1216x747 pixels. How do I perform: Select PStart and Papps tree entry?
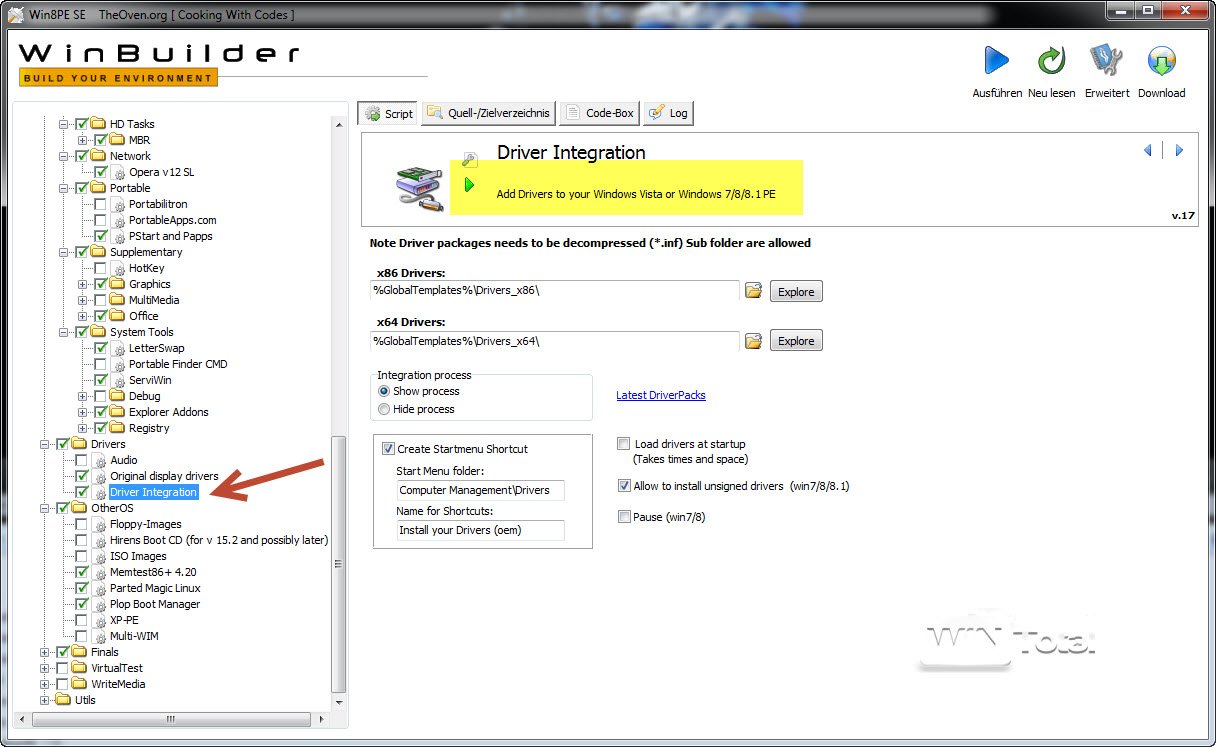[170, 236]
